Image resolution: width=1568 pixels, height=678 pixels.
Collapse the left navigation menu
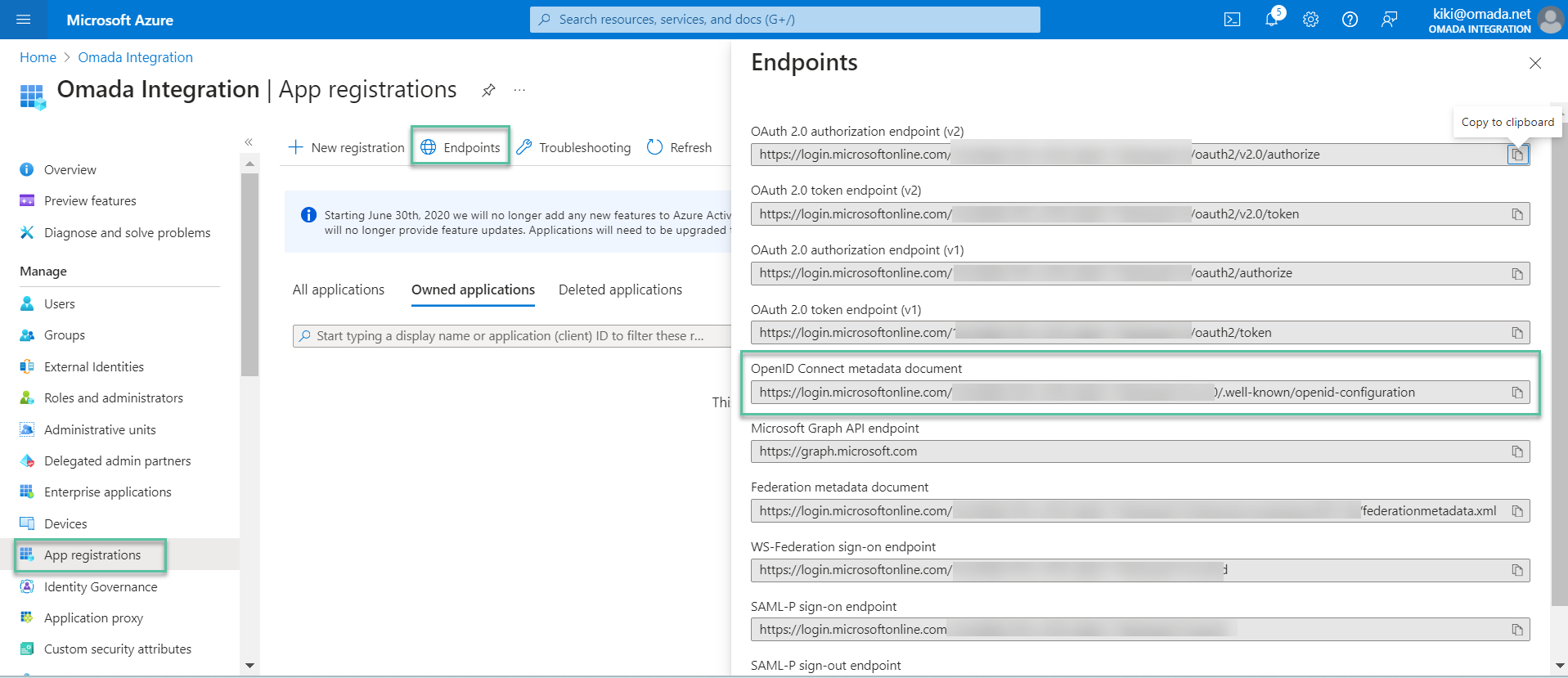tap(249, 142)
